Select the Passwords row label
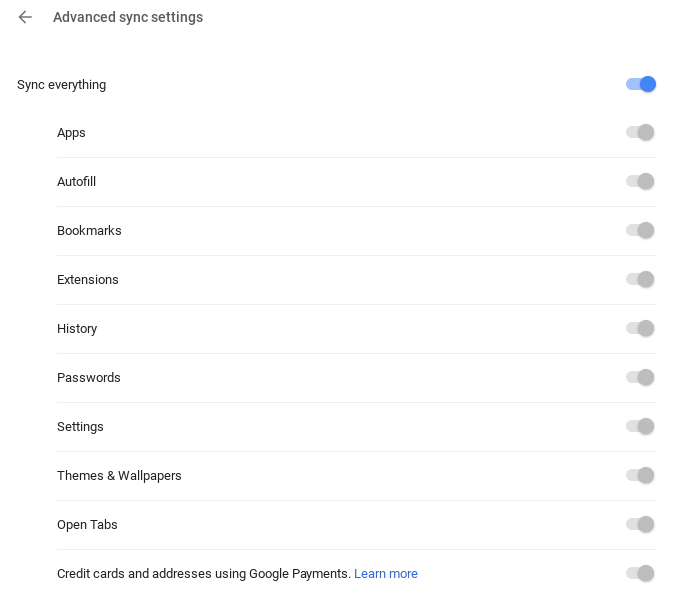 pyautogui.click(x=89, y=378)
